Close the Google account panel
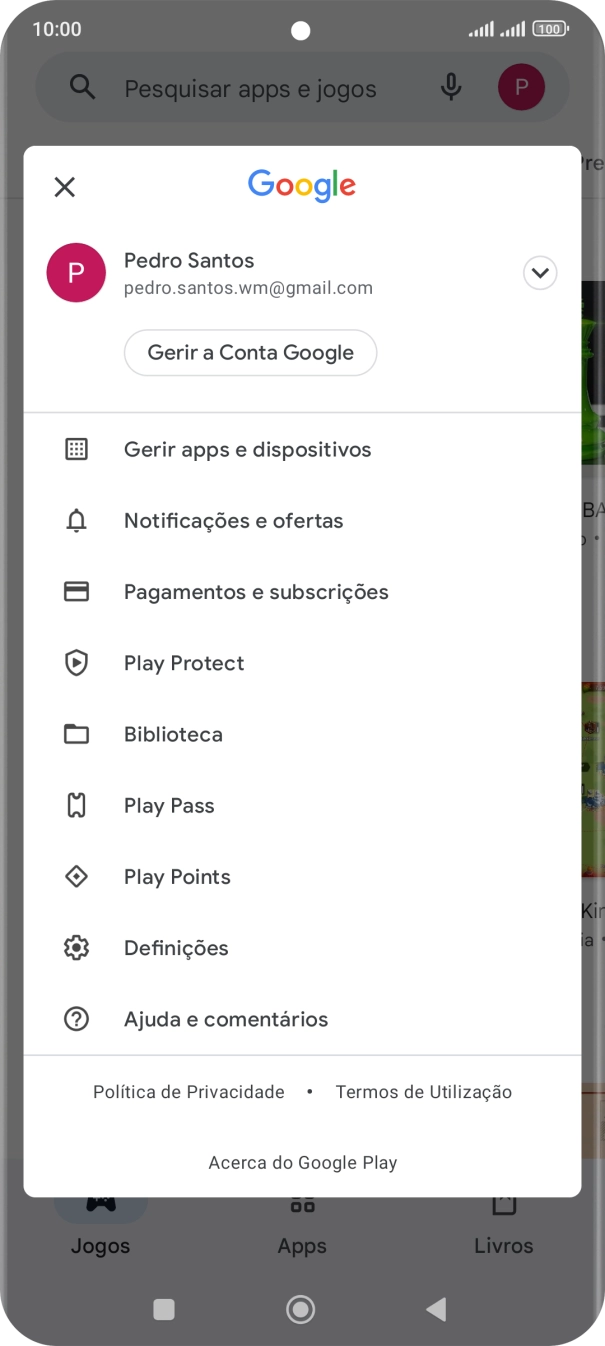This screenshot has height=1346, width=605. click(x=64, y=187)
